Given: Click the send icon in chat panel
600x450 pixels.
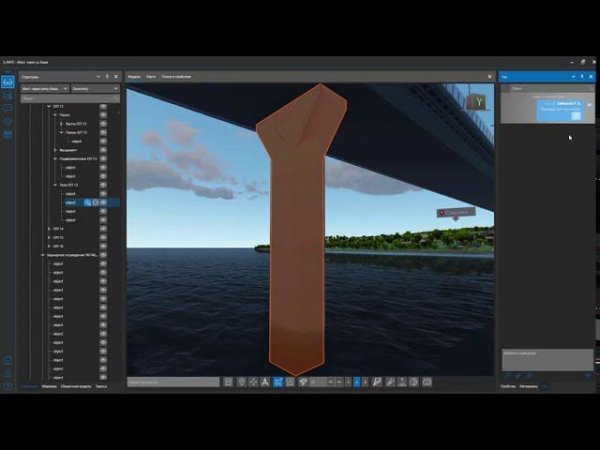Looking at the screenshot, I should tap(588, 376).
